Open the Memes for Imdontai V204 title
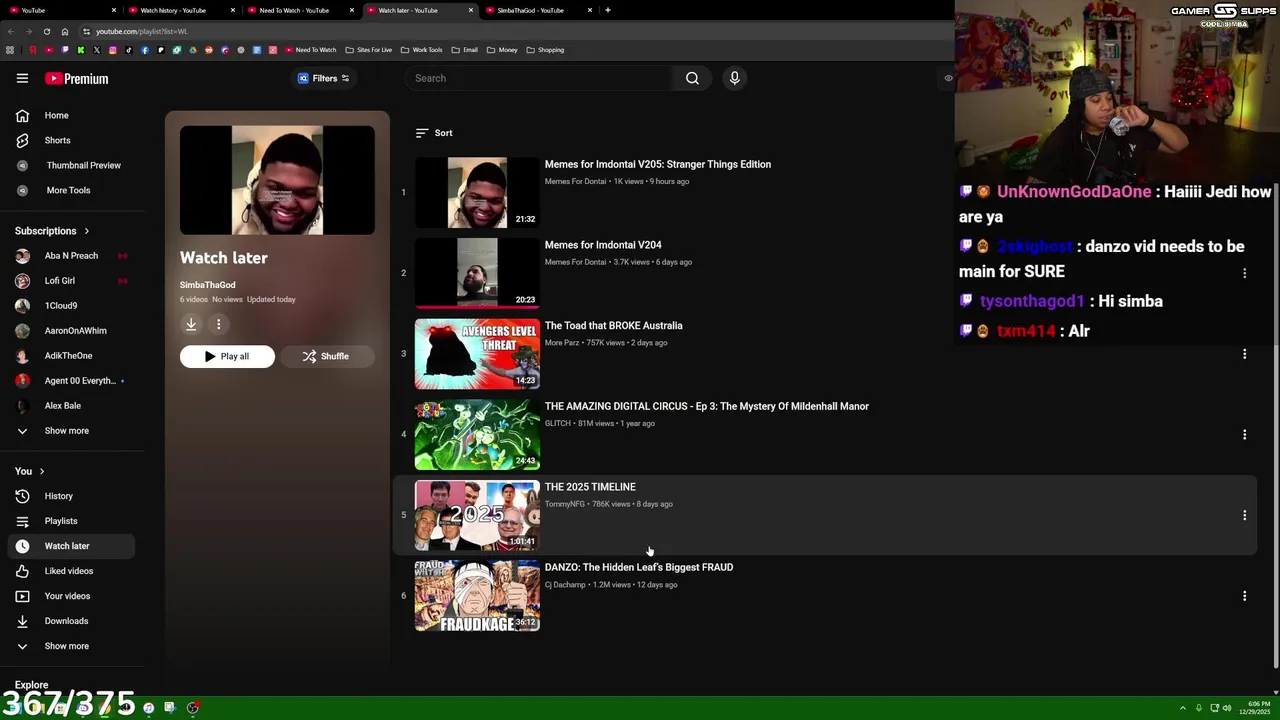The image size is (1280, 720). pos(603,245)
